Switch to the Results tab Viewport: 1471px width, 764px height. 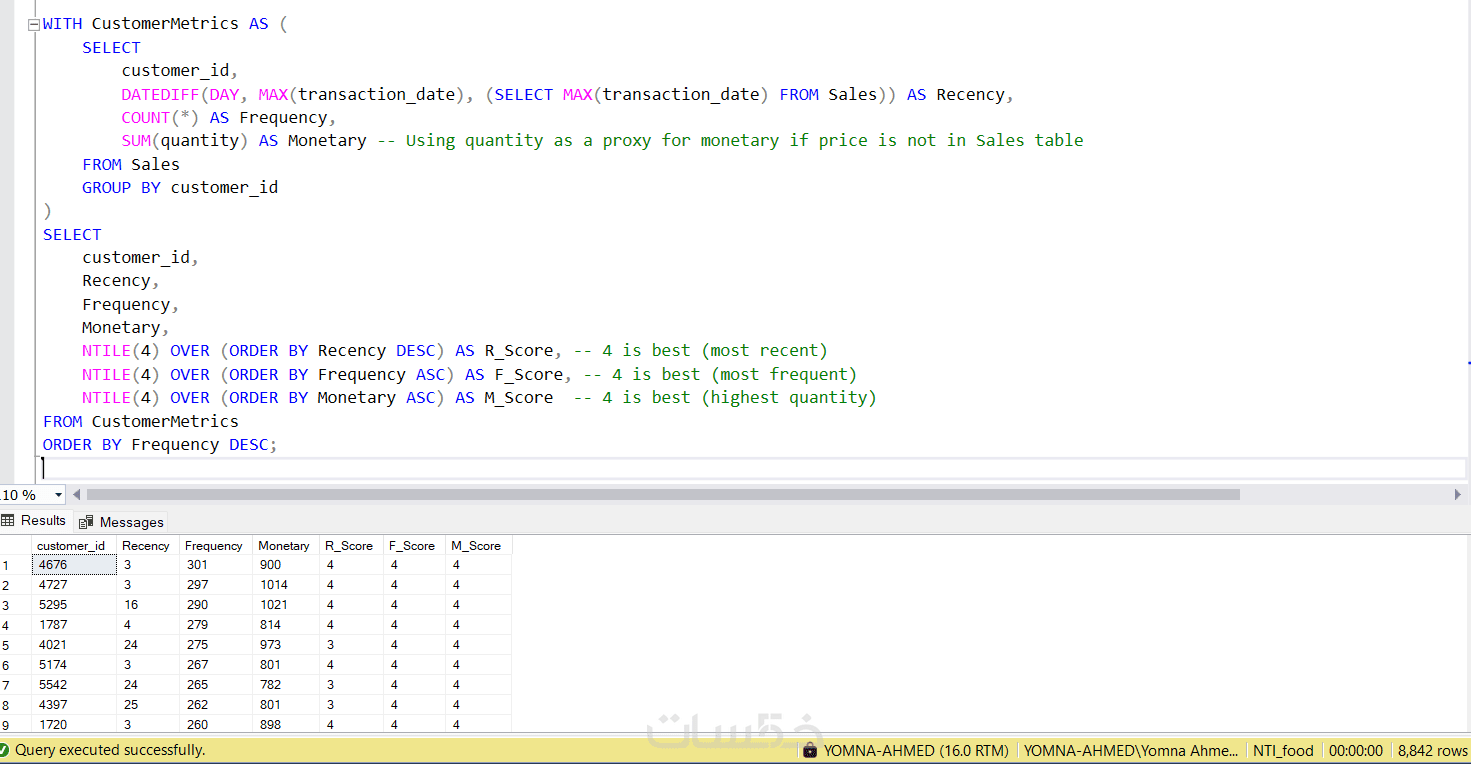tap(34, 521)
